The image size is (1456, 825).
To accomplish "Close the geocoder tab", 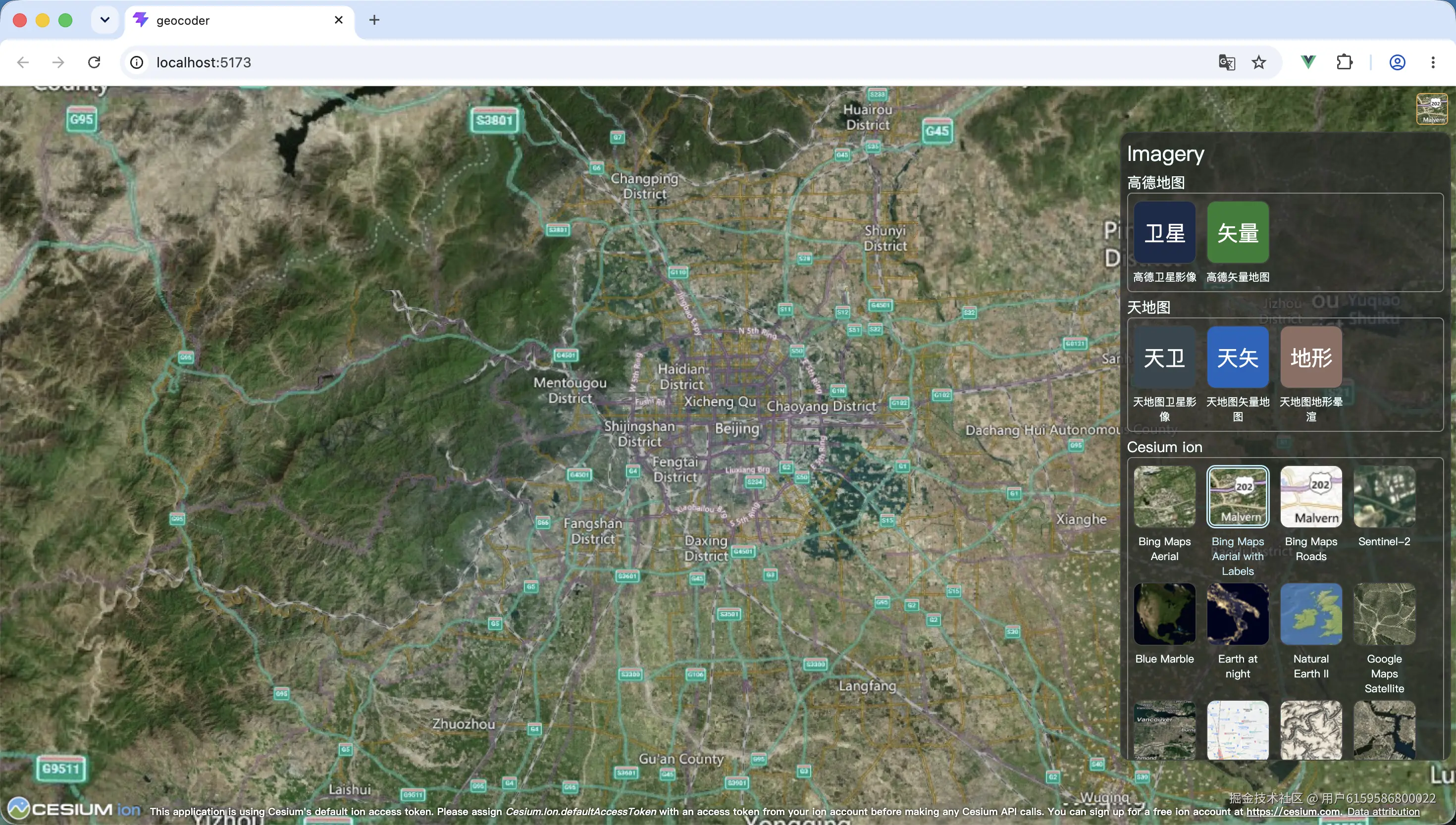I will click(339, 20).
